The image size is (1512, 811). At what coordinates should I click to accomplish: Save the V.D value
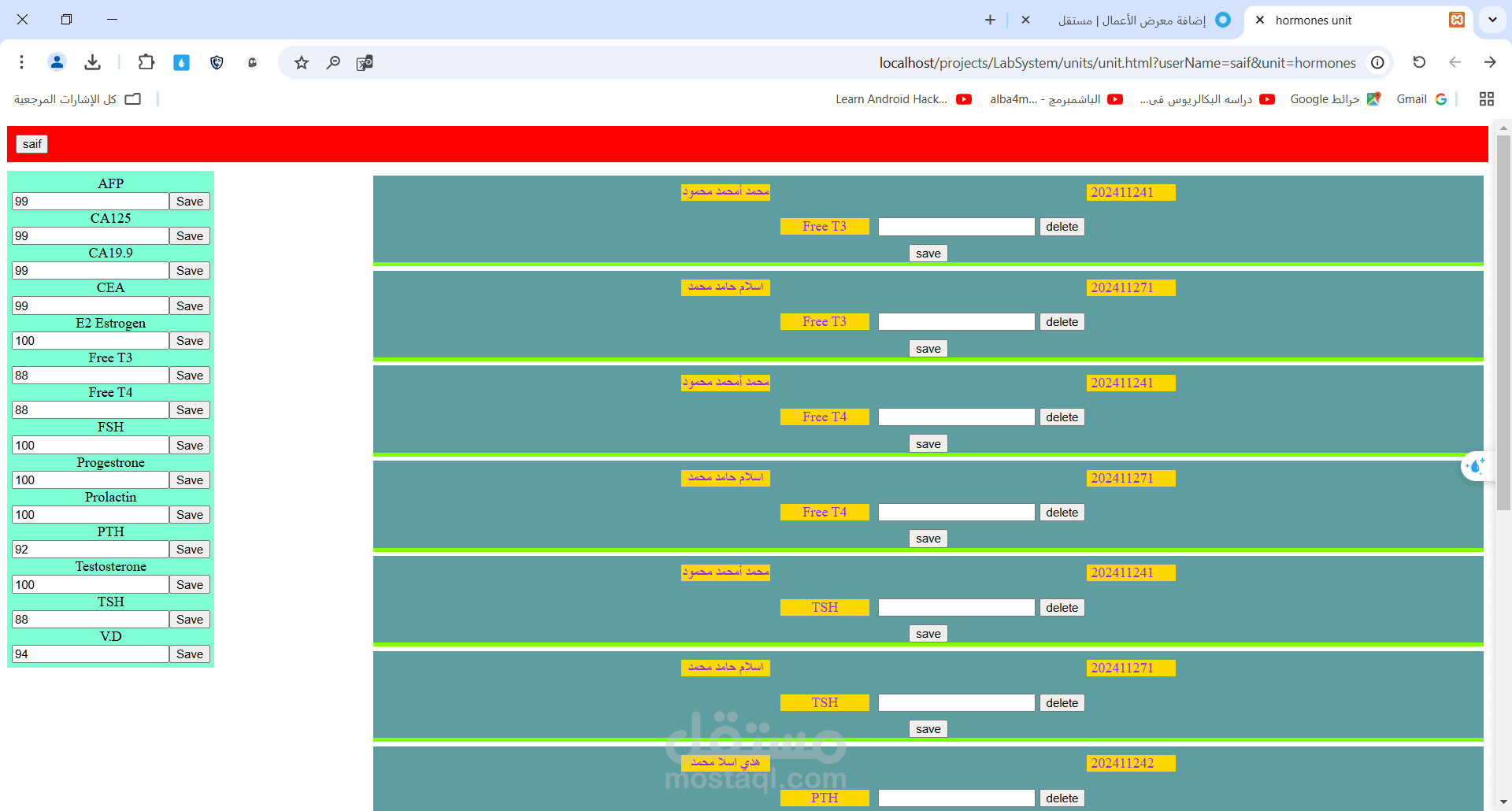(x=190, y=654)
